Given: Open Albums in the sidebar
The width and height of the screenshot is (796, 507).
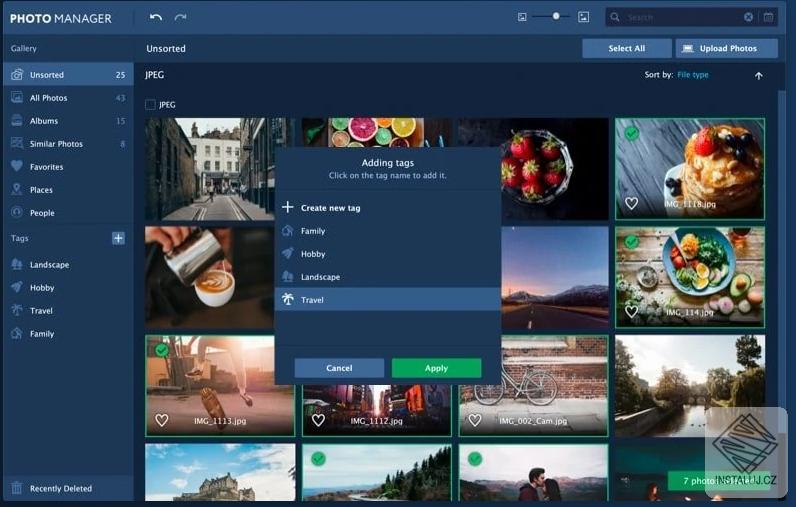Looking at the screenshot, I should 68,121.
